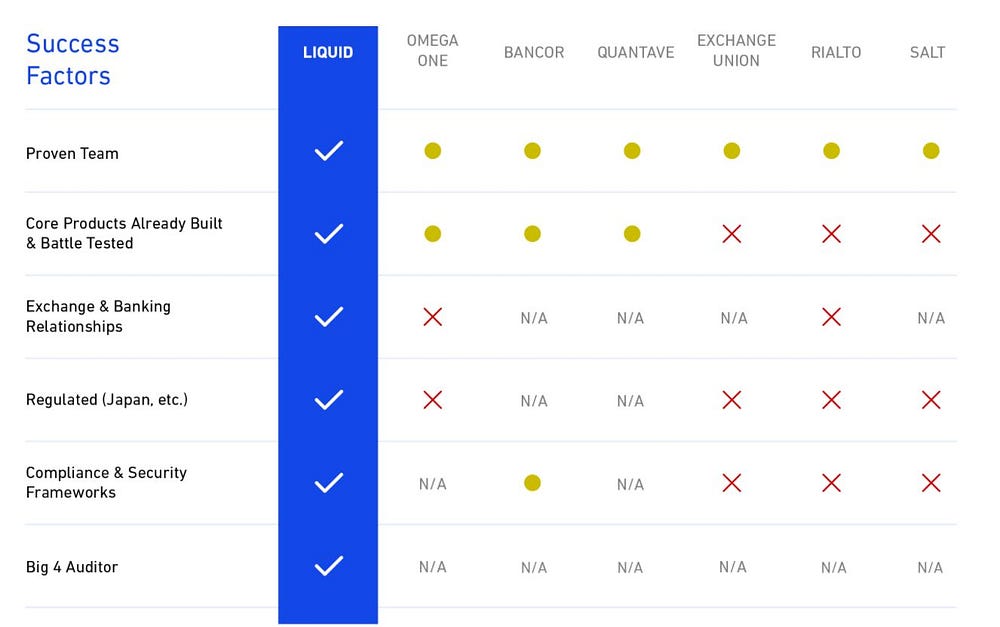The width and height of the screenshot is (1000, 627).
Task: Click Rialto's N/A for Big 4 Auditor
Action: (x=834, y=568)
